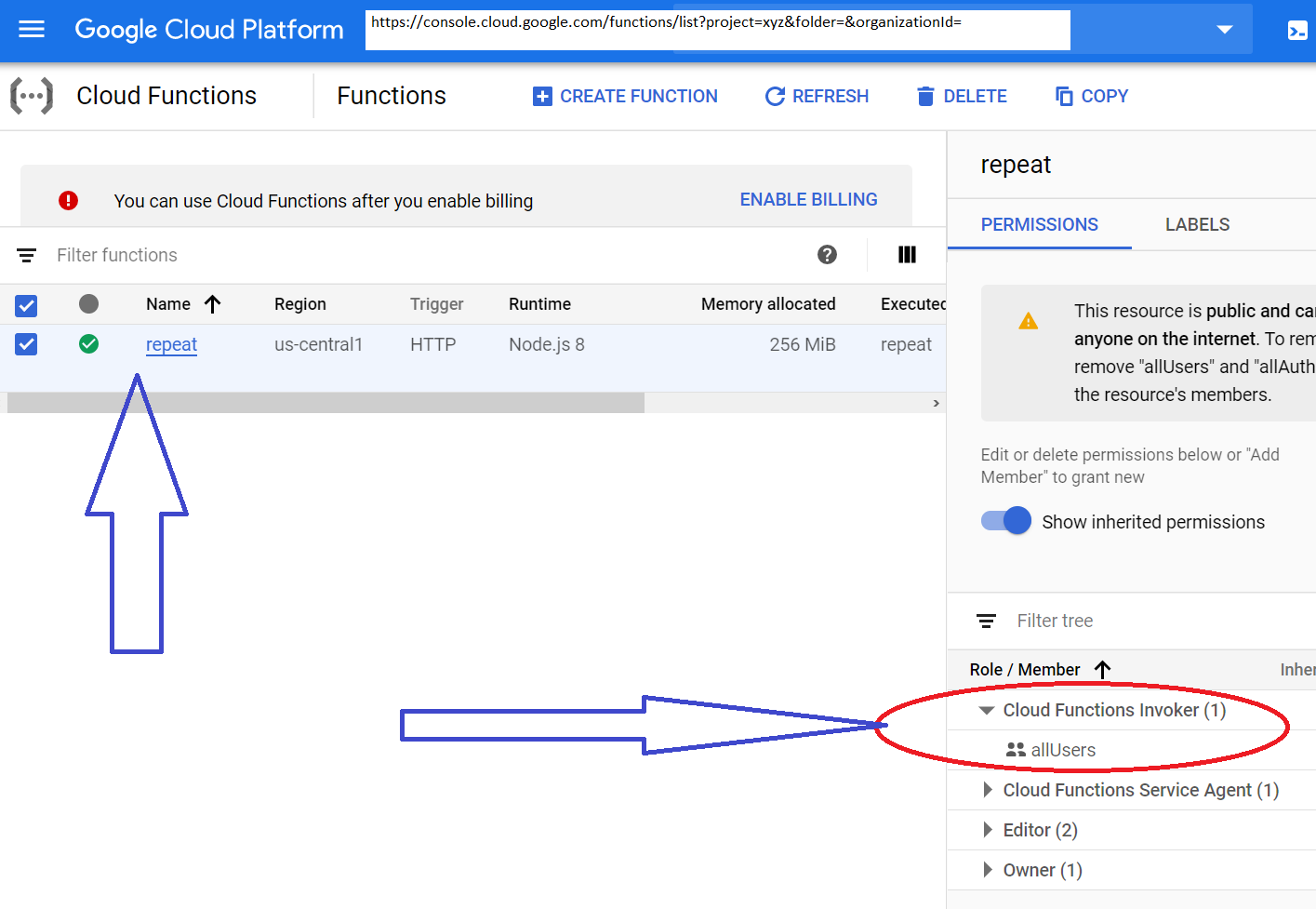Click the URL address field
This screenshot has height=909, width=1316.
point(717,30)
